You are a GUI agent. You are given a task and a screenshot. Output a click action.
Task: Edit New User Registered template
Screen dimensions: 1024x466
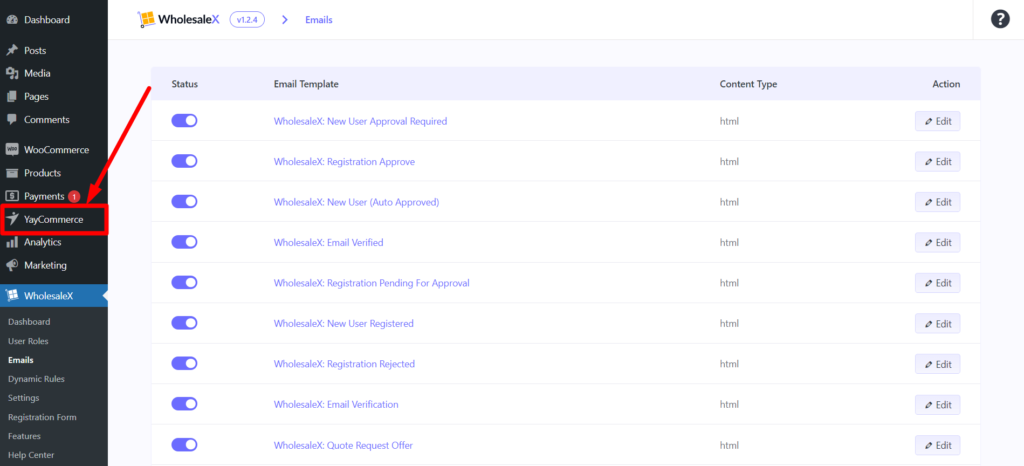937,323
